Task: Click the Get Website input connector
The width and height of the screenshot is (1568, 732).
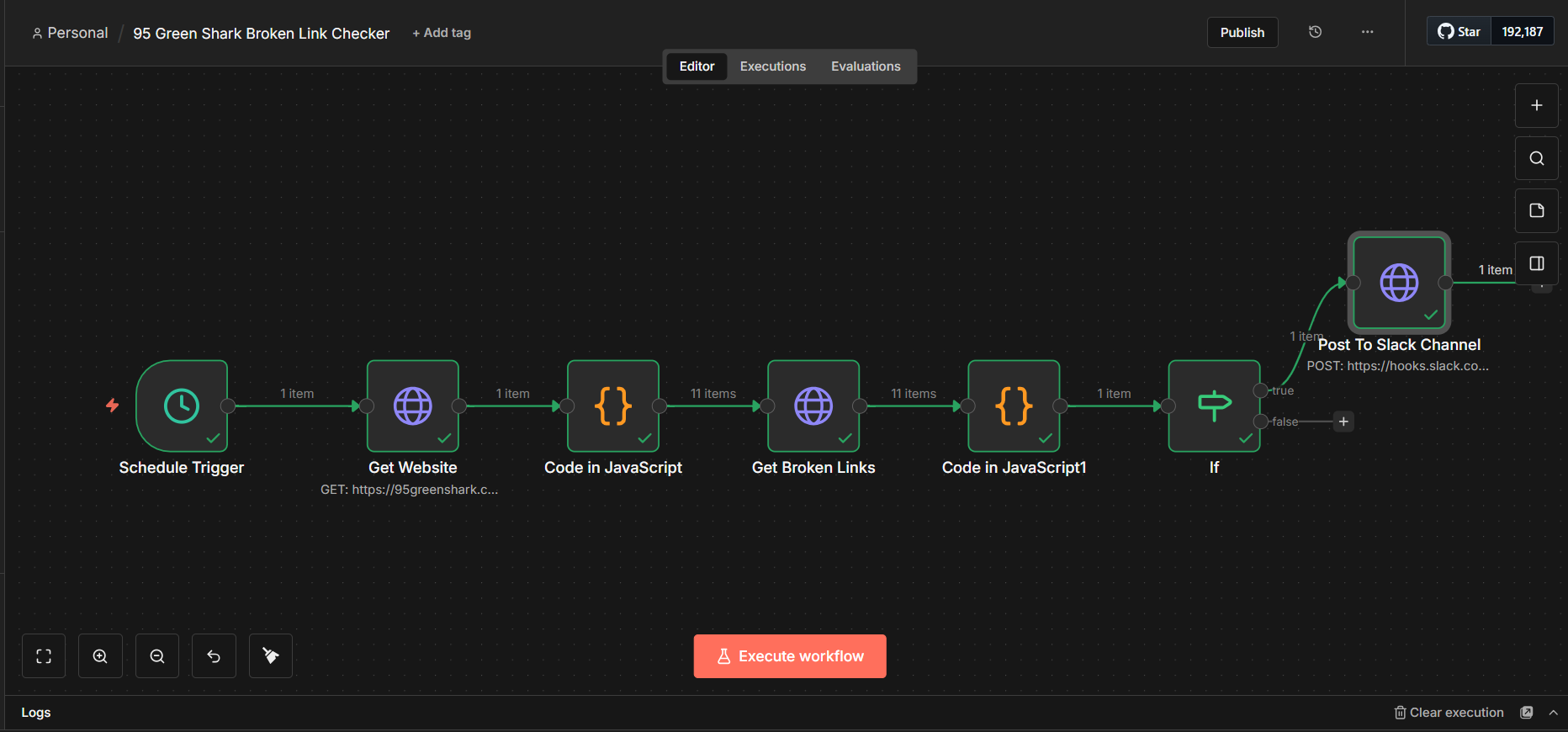Action: pos(367,406)
